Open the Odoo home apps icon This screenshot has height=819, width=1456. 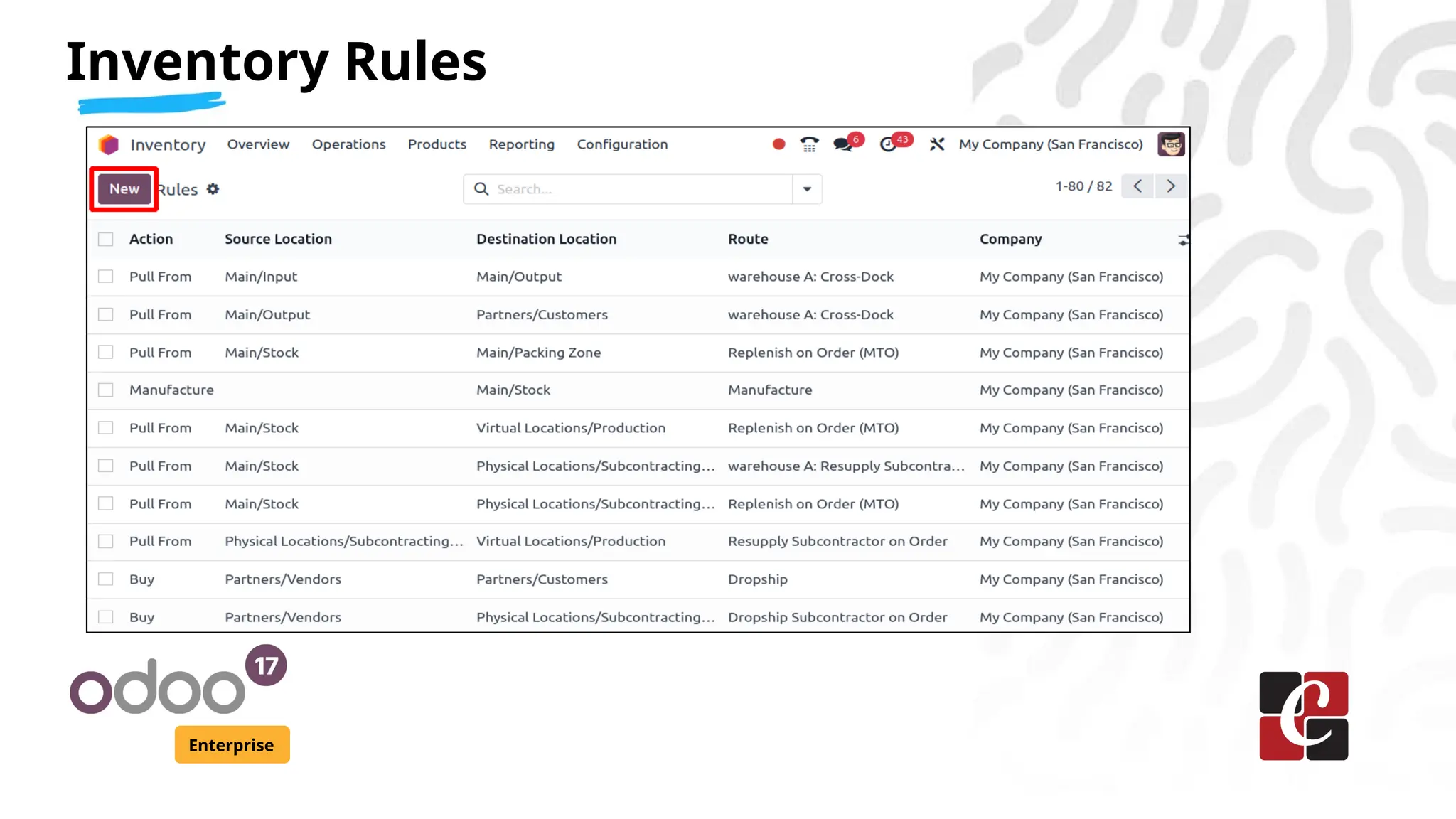click(109, 144)
